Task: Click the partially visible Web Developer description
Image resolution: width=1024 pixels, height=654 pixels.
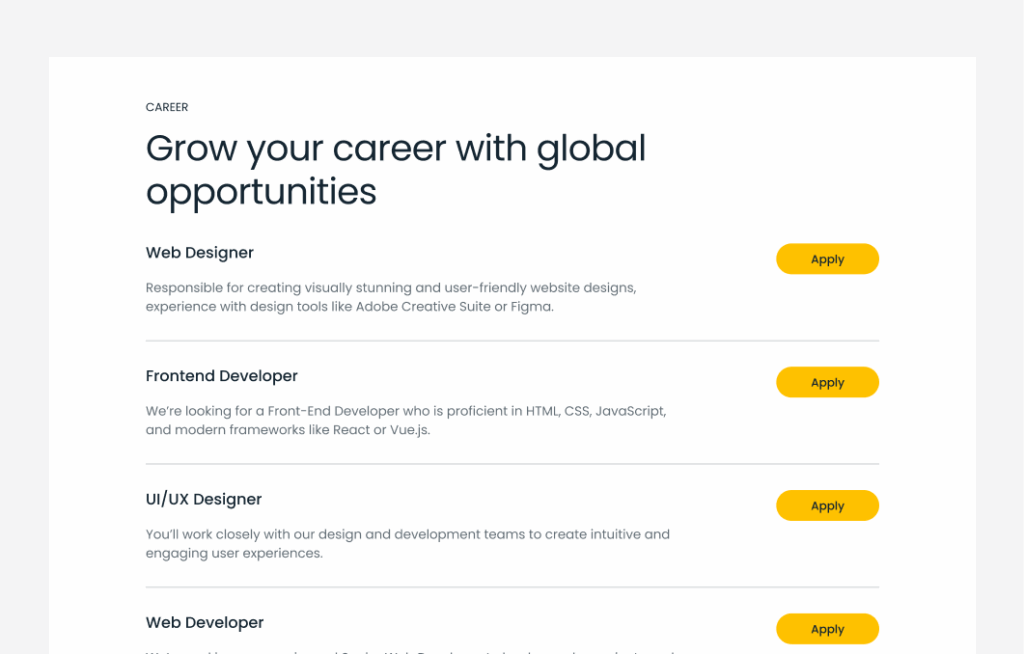Action: click(410, 650)
